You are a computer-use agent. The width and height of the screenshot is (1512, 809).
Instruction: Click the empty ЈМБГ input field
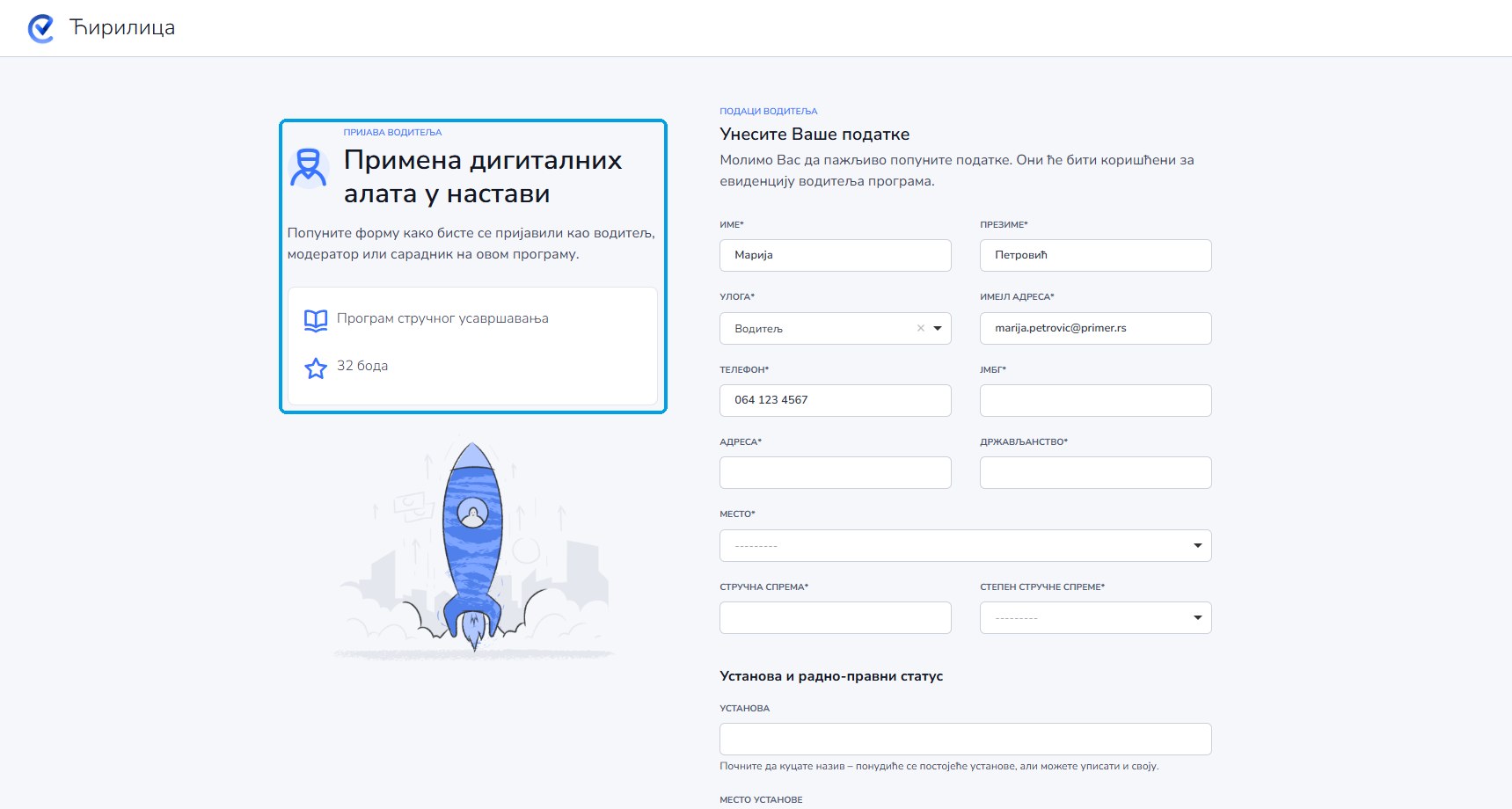coord(1095,400)
